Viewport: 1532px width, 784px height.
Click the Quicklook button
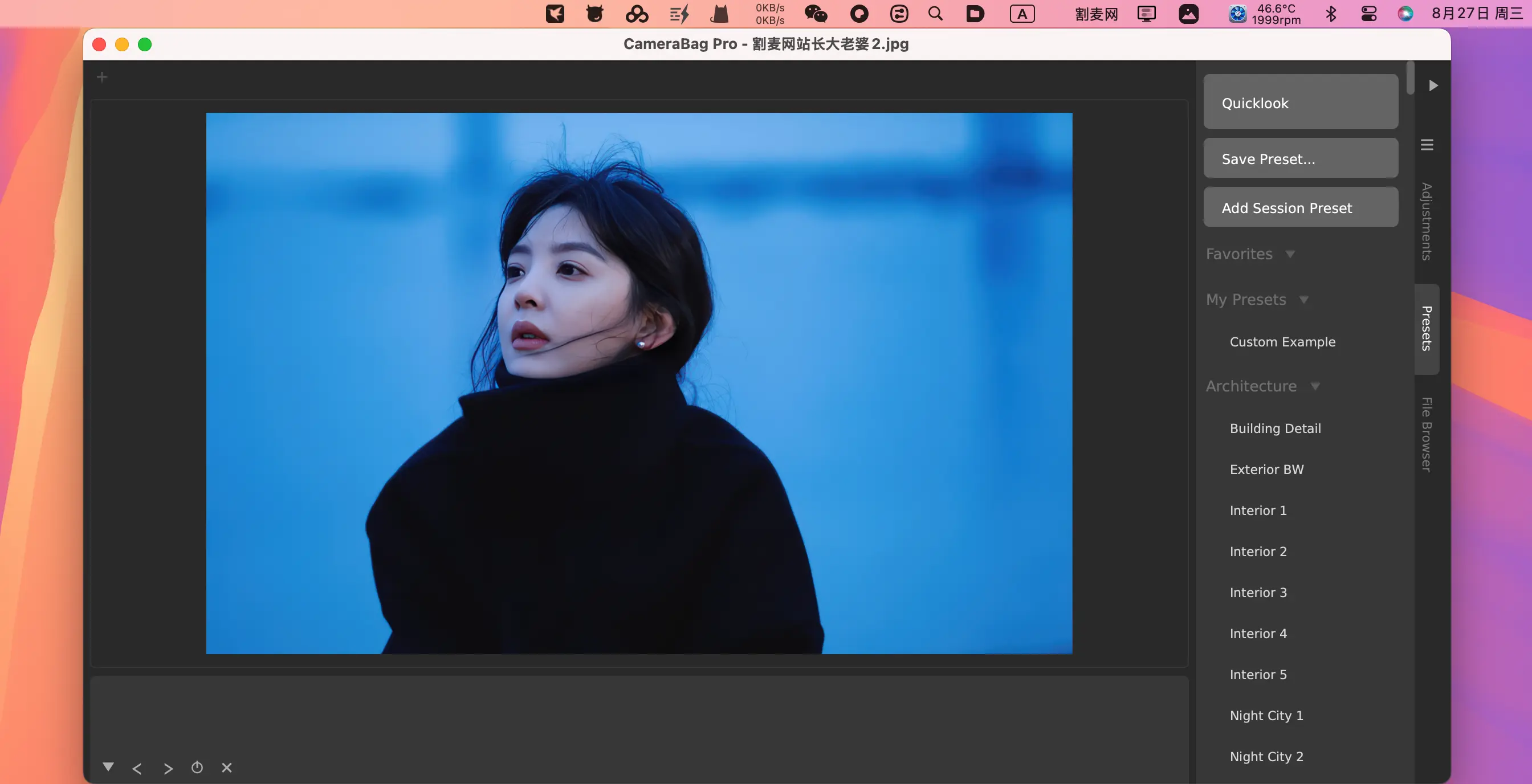pyautogui.click(x=1301, y=102)
